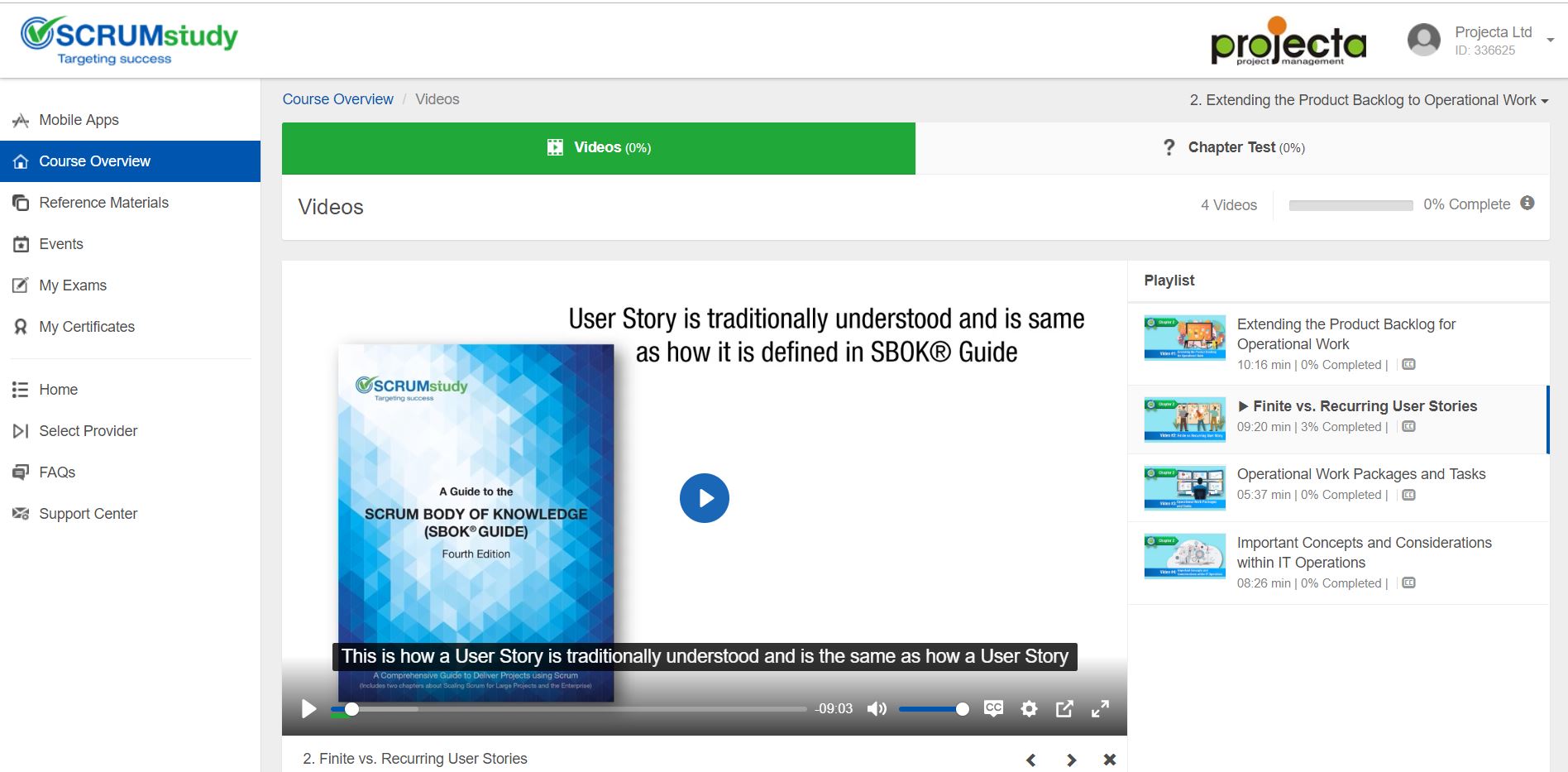
Task: Open Reference Materials from sidebar
Action: click(x=103, y=203)
